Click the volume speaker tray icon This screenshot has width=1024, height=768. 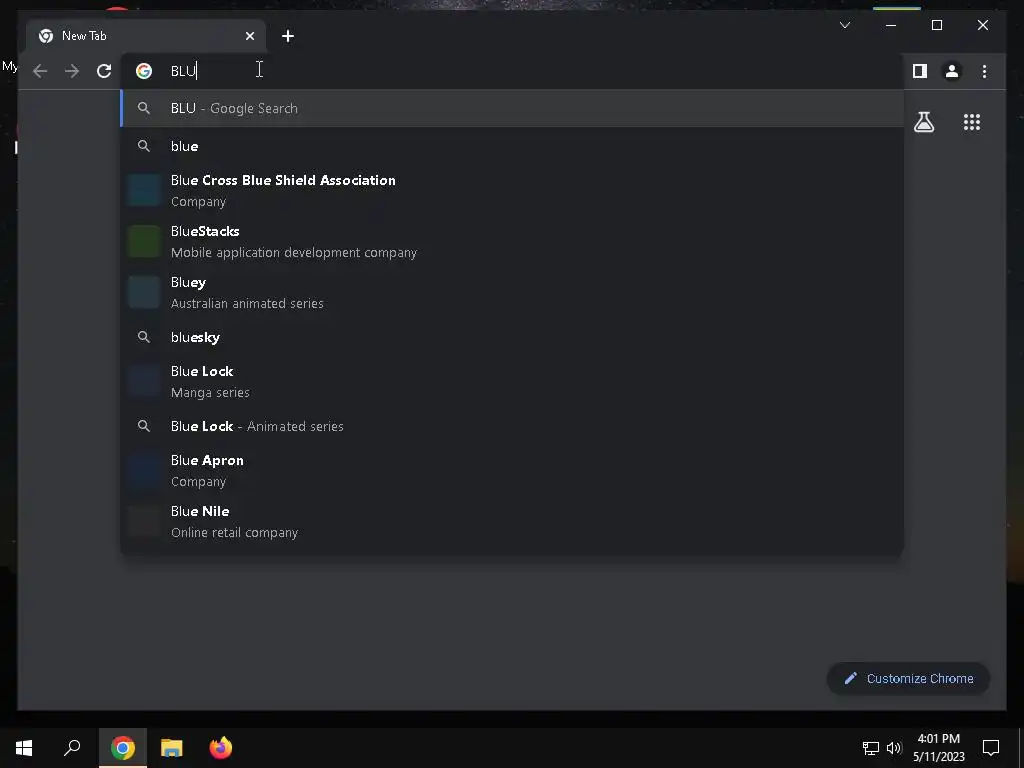point(894,748)
